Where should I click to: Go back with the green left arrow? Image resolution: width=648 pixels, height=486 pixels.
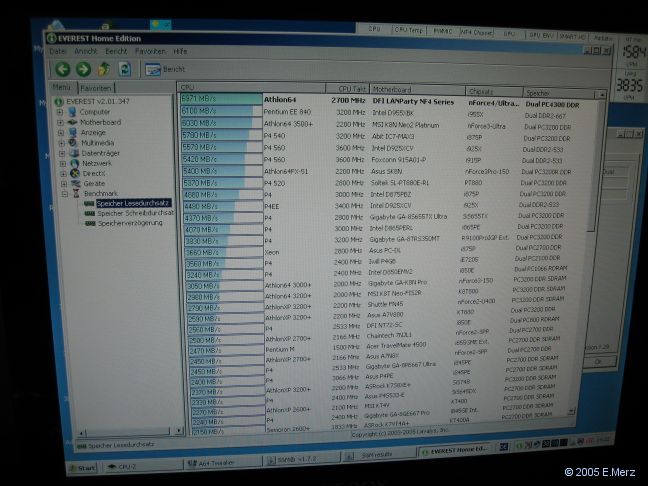click(63, 69)
